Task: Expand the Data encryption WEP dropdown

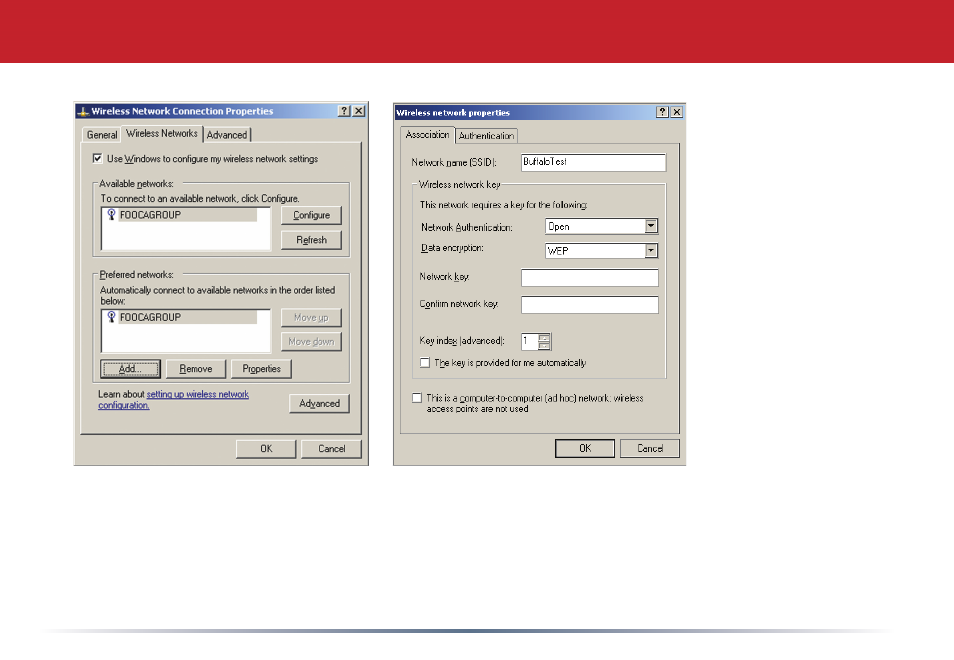Action: pos(651,251)
